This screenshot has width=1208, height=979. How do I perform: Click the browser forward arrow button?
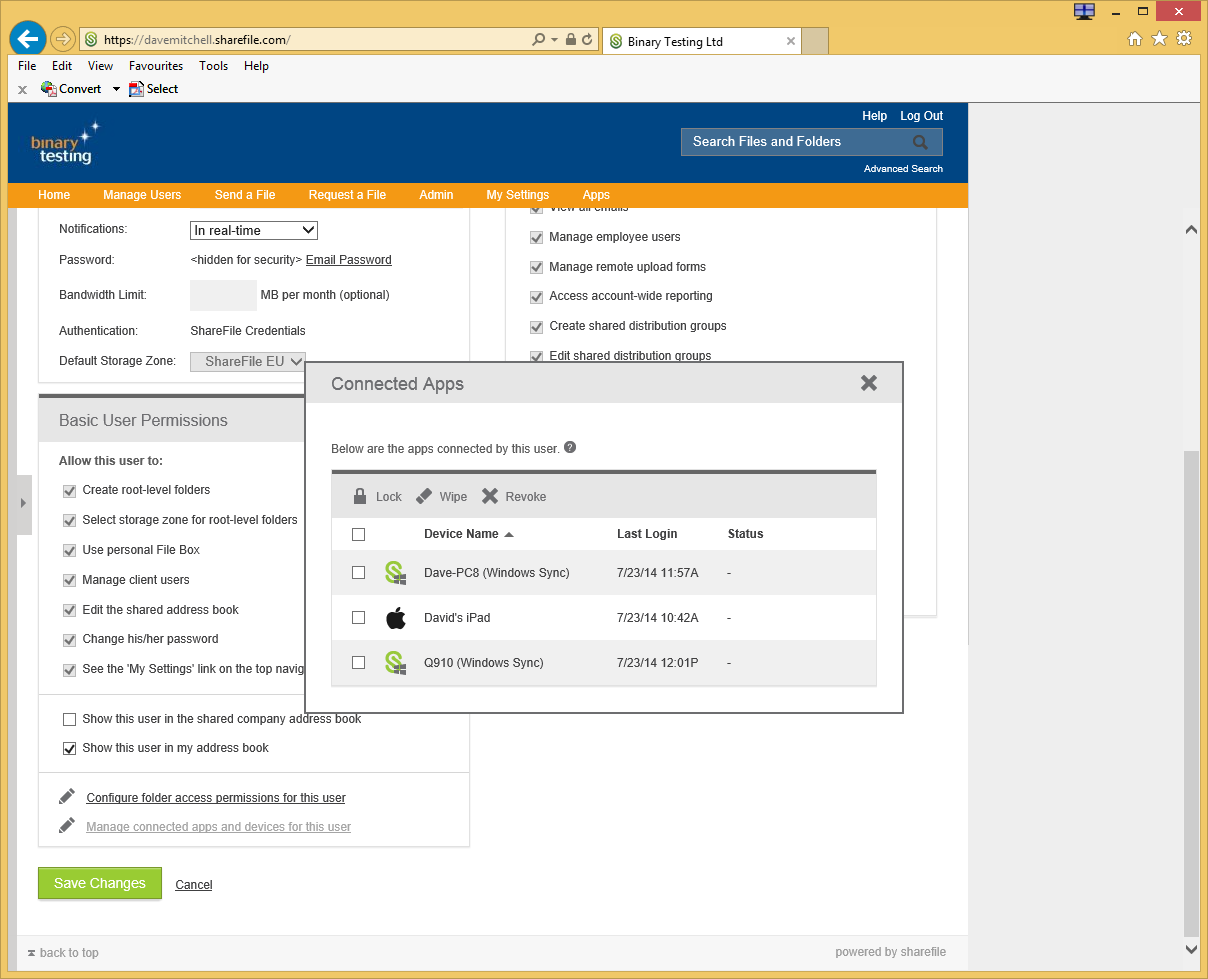tap(62, 40)
